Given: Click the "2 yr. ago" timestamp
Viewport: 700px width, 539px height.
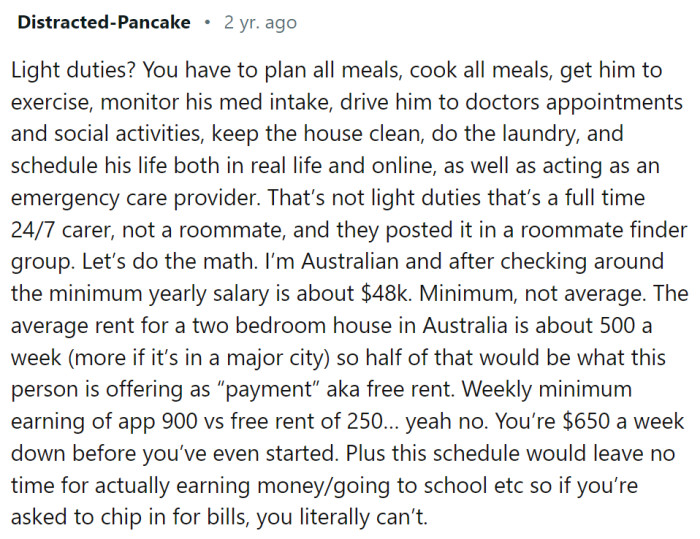Looking at the screenshot, I should [260, 22].
